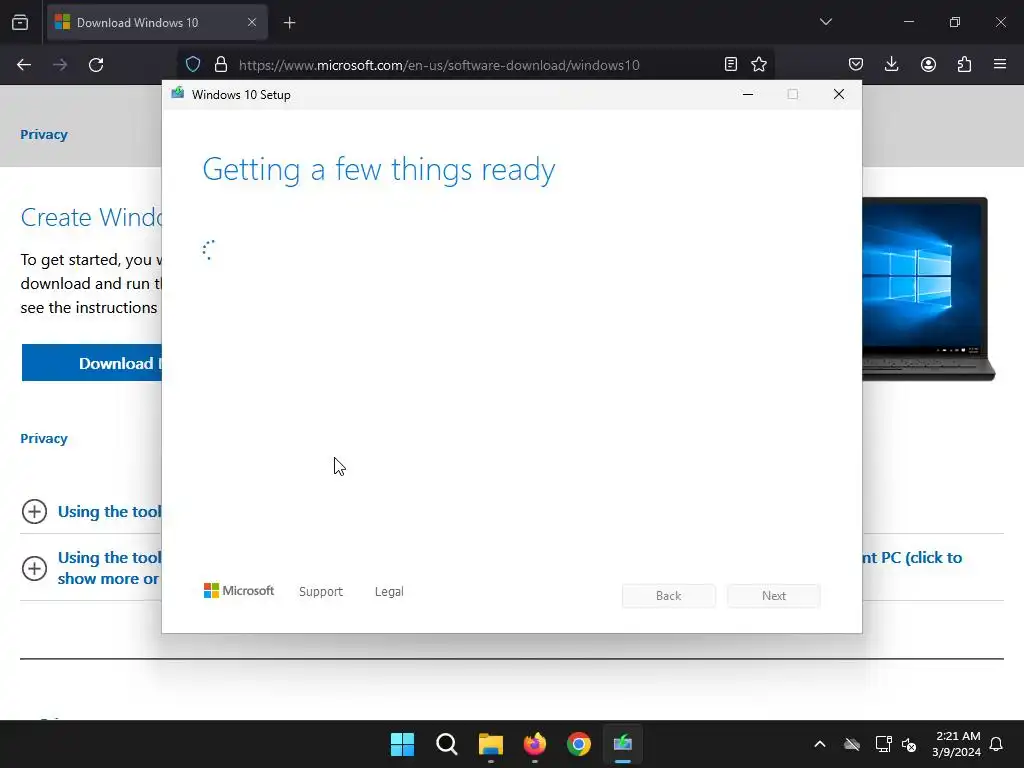The width and height of the screenshot is (1024, 768).
Task: Open a new browser tab
Action: [289, 23]
